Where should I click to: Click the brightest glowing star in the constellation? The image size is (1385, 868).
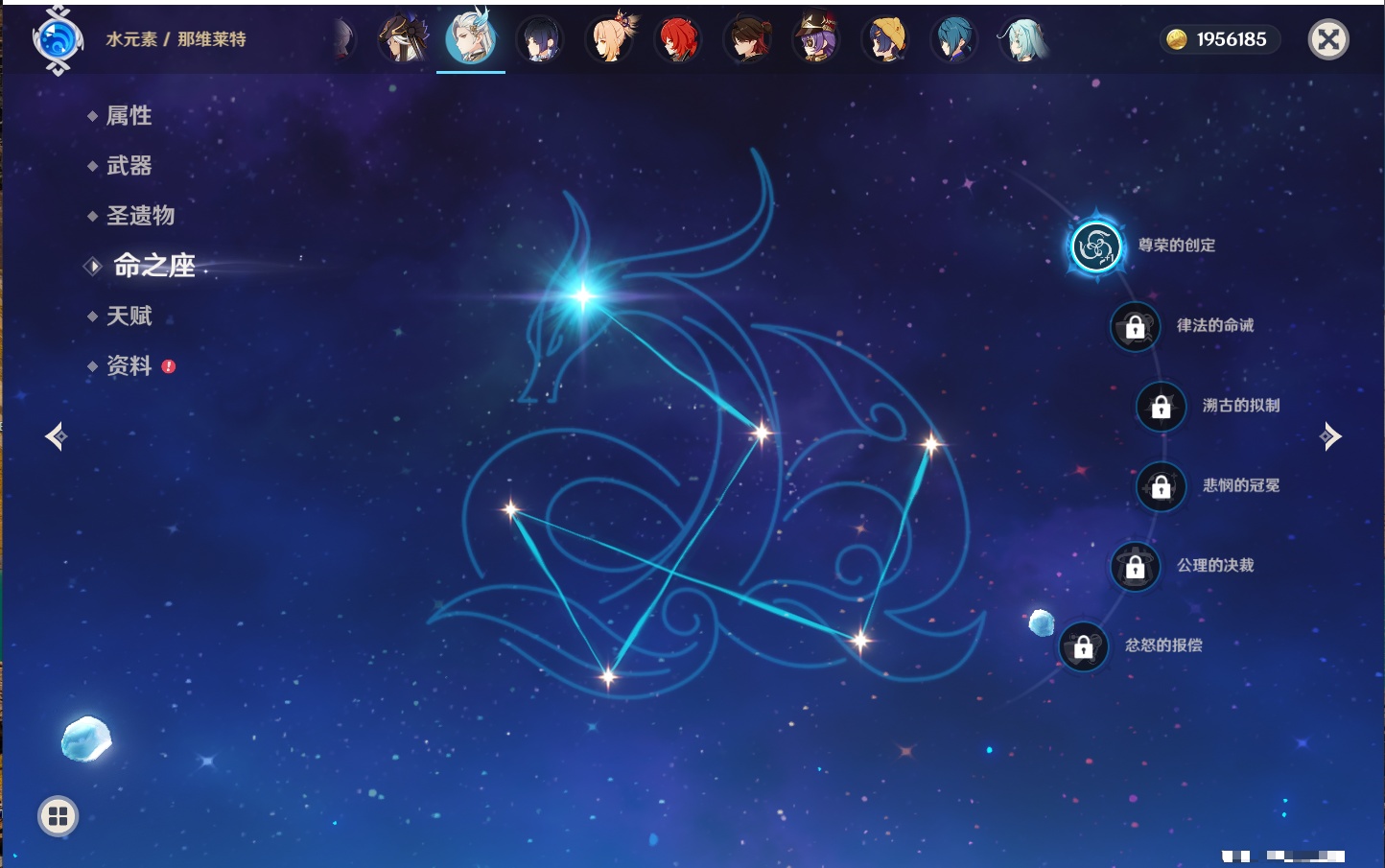(x=582, y=294)
